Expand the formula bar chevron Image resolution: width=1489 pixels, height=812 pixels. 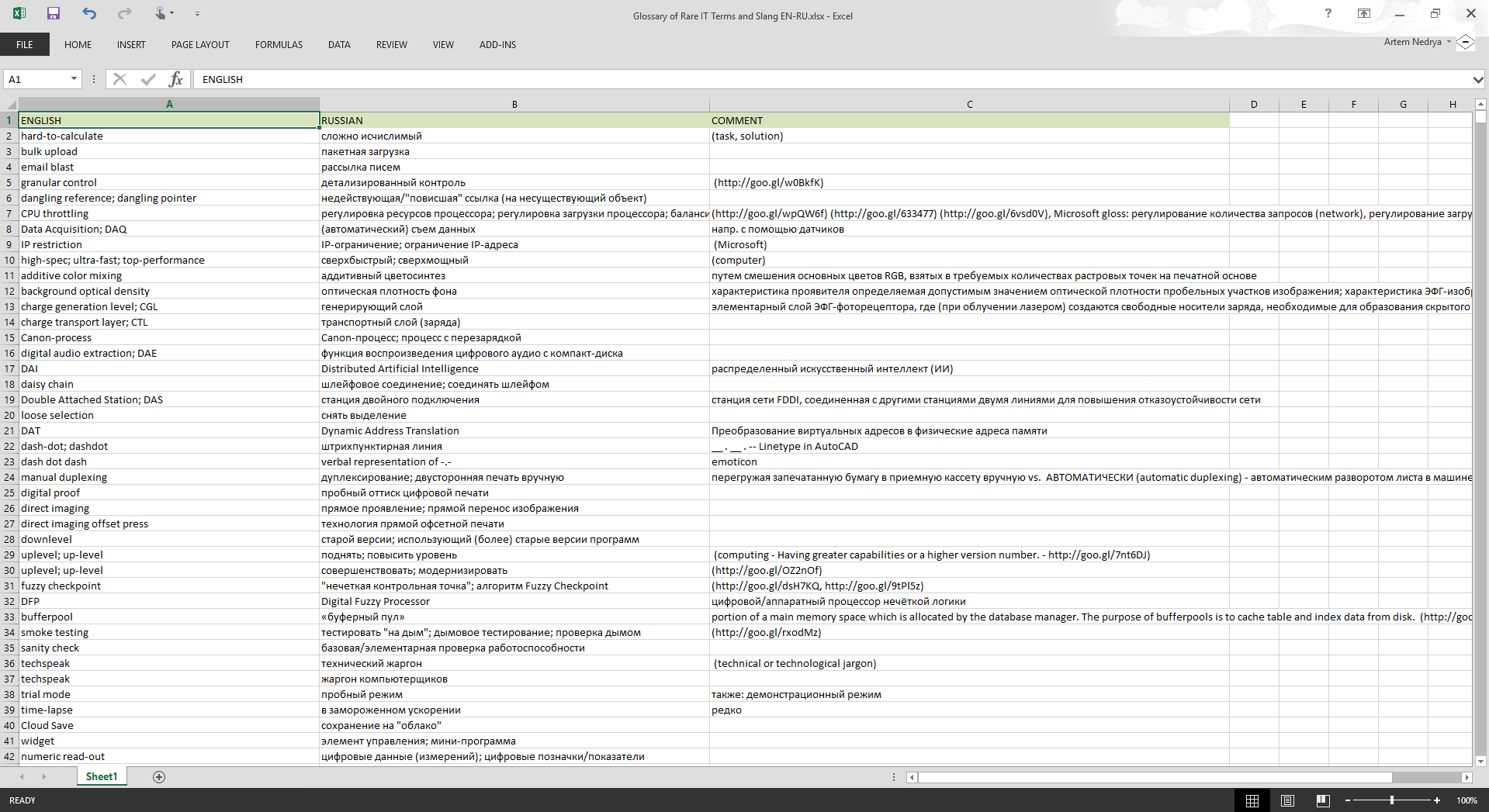click(1477, 79)
